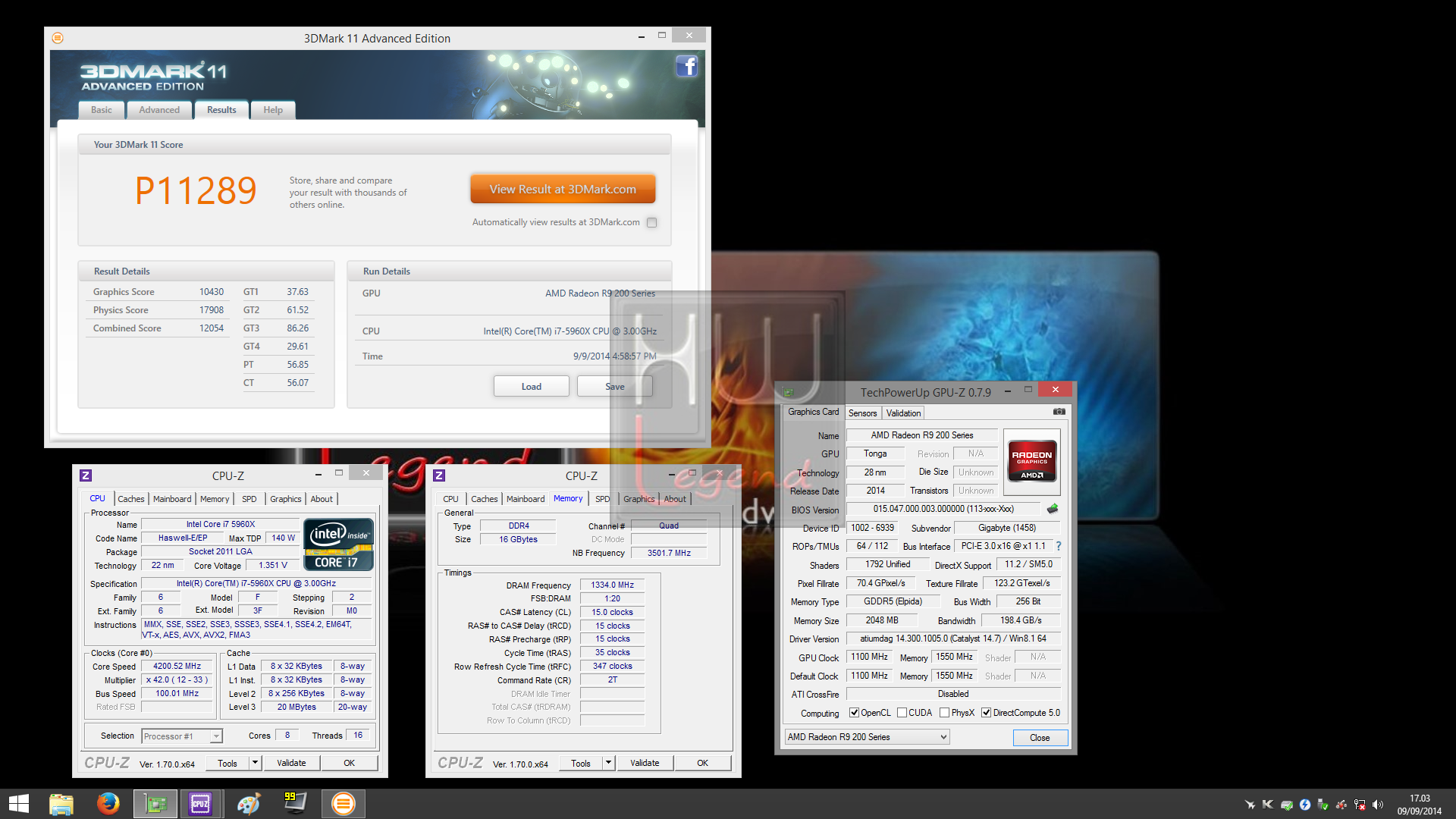Image resolution: width=1456 pixels, height=819 pixels.
Task: Open AMD Radeon R9 200 Series dropdown
Action: click(867, 737)
